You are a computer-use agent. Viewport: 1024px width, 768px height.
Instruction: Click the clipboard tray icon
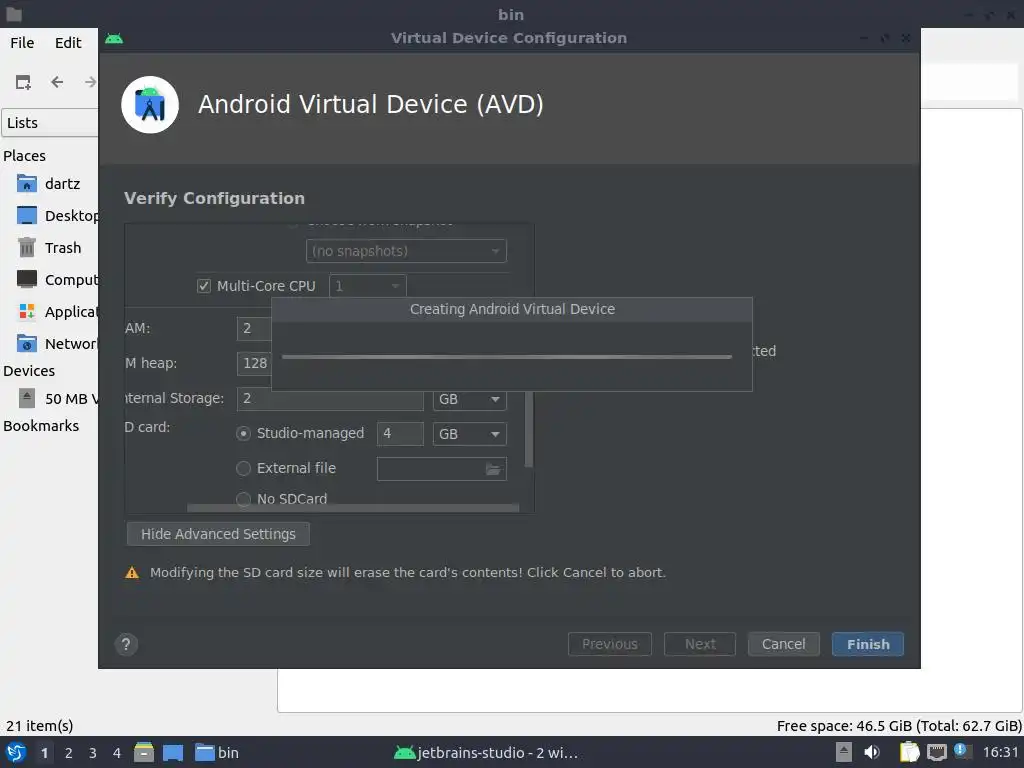coord(909,752)
